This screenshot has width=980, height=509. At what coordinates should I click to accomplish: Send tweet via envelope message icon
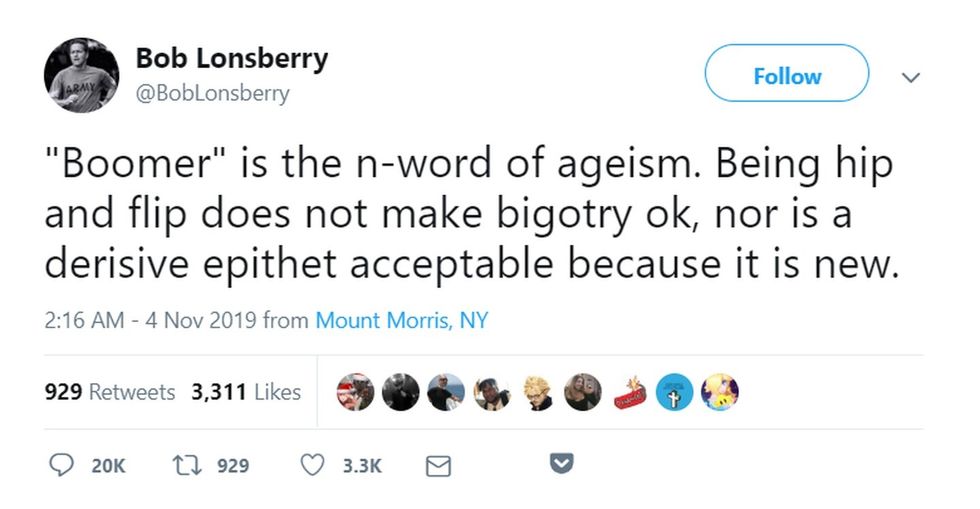point(439,465)
